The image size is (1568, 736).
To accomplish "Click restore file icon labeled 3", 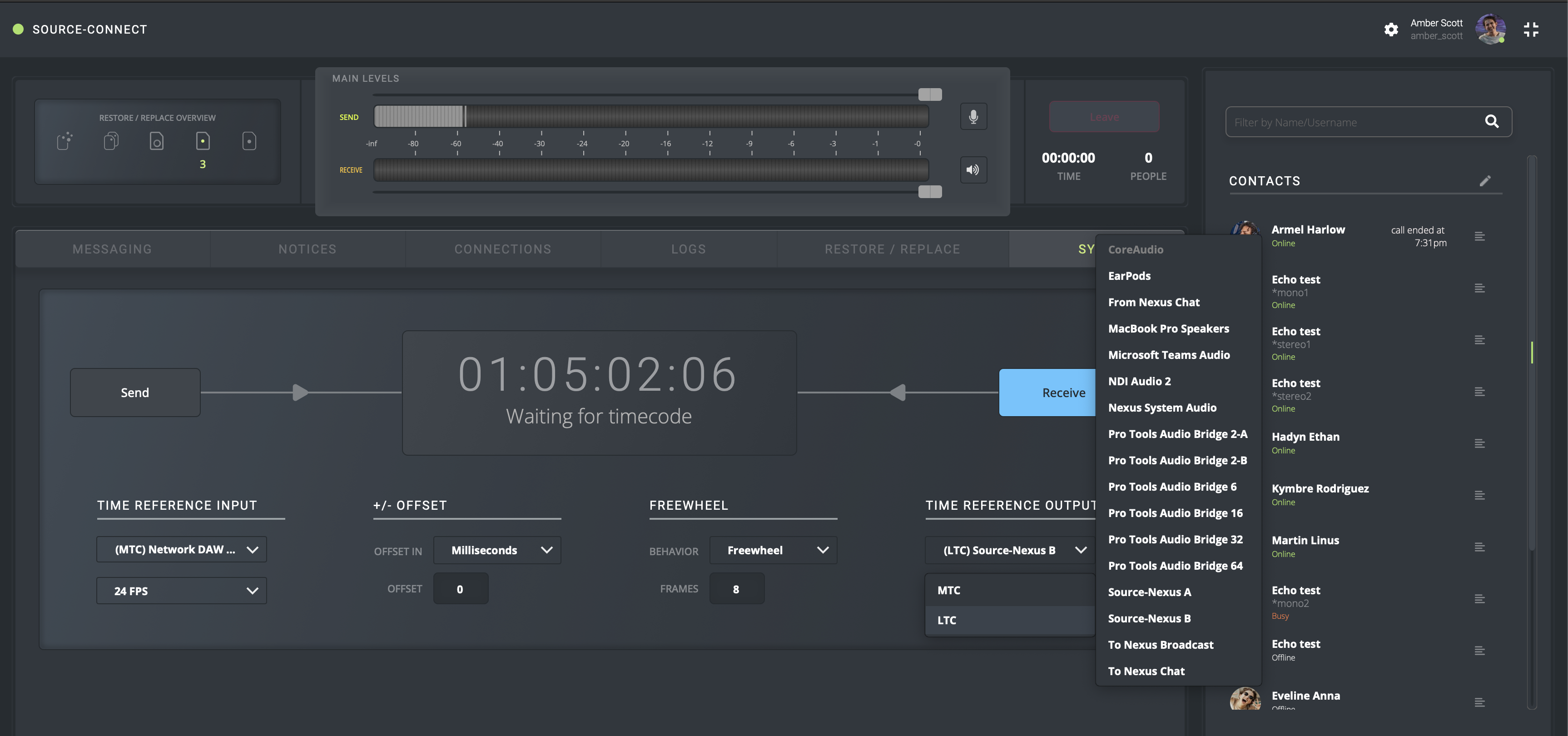I will pos(203,142).
